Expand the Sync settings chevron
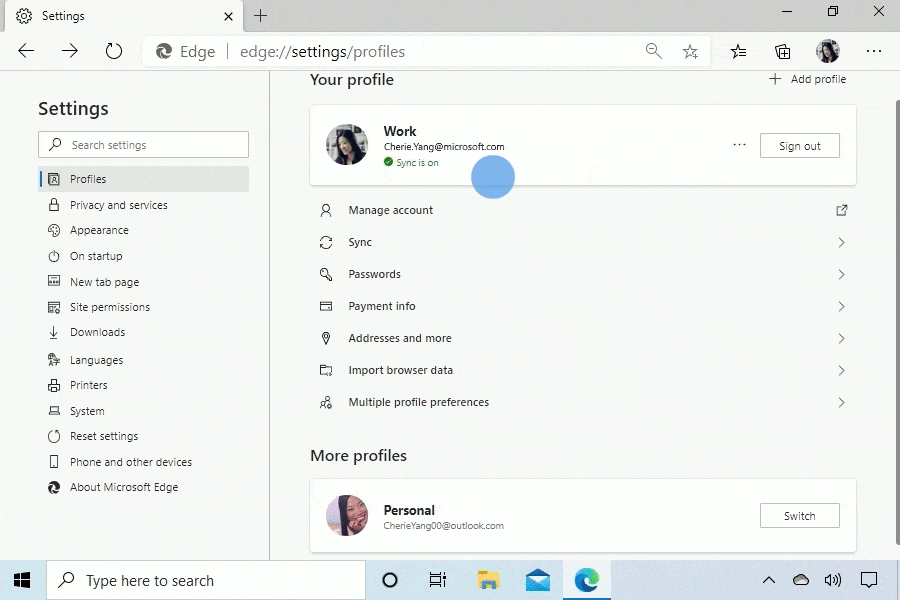This screenshot has width=900, height=600. (841, 242)
